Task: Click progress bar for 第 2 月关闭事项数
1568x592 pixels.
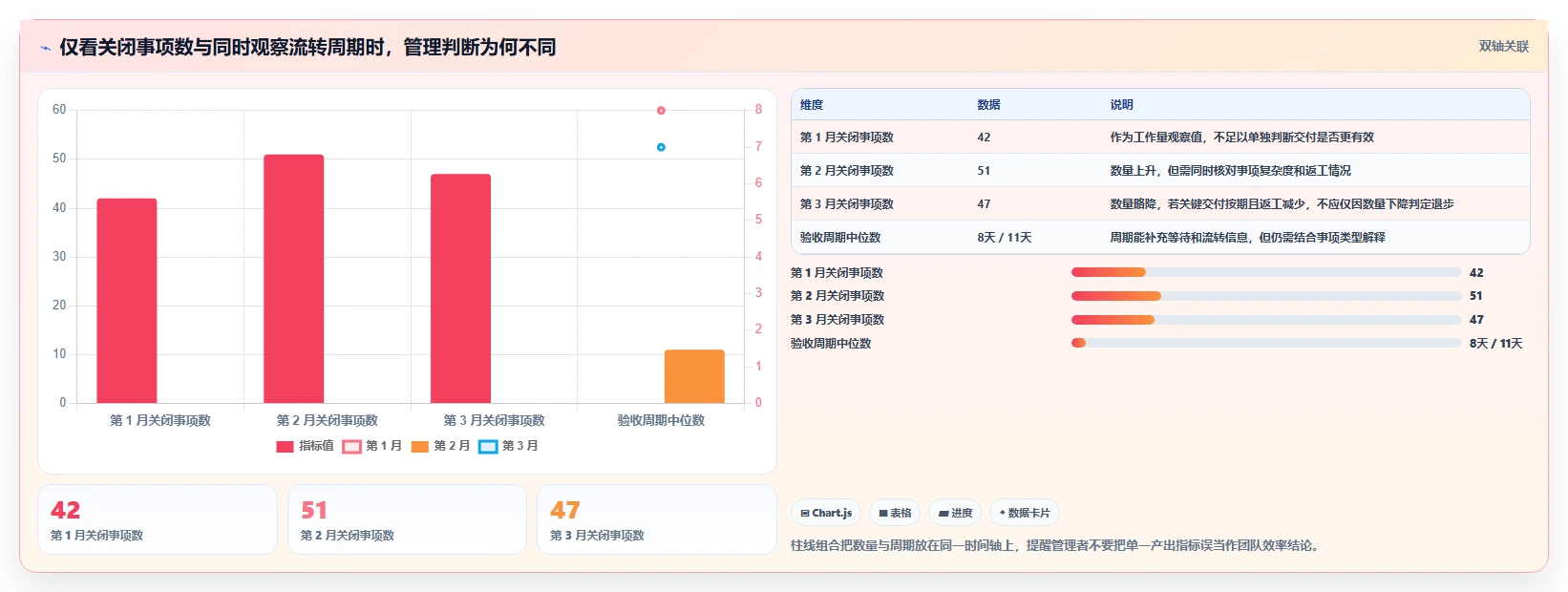Action: (1266, 296)
